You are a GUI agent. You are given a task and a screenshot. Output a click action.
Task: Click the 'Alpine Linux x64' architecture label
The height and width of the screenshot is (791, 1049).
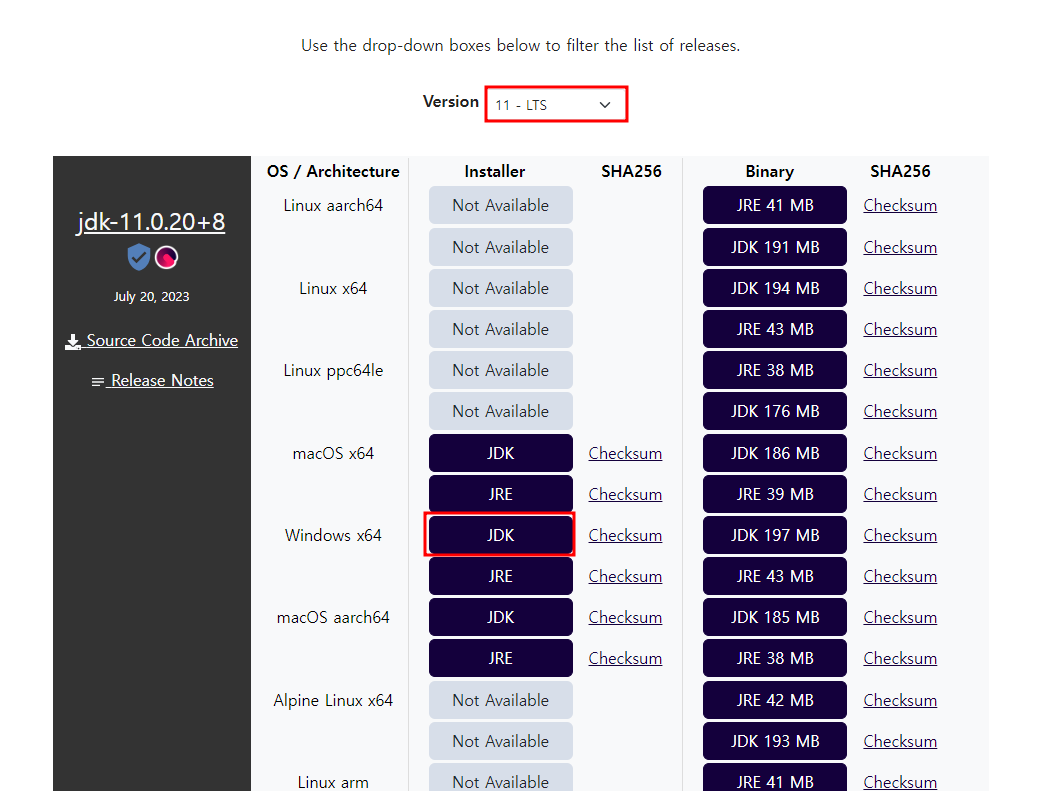click(x=333, y=700)
